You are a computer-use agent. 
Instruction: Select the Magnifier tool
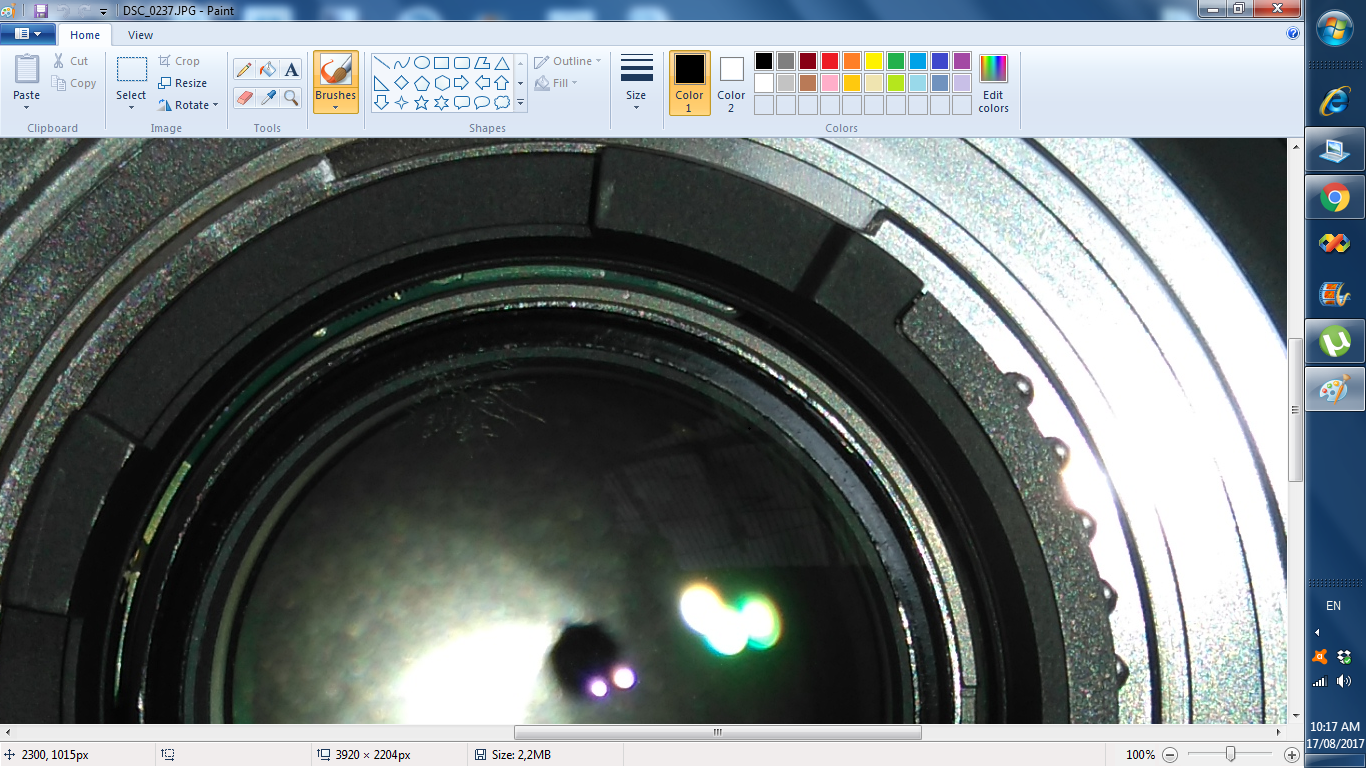tap(291, 97)
